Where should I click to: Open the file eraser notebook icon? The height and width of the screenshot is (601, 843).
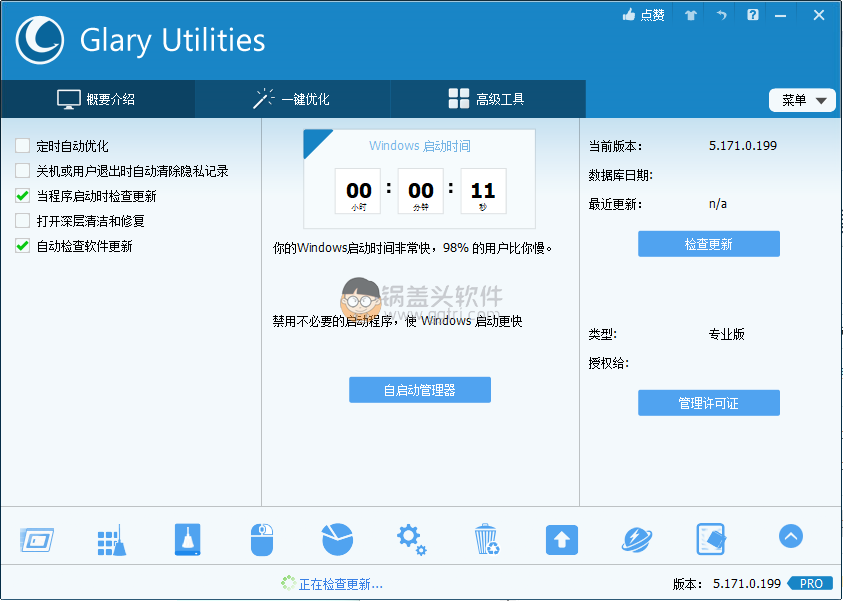(711, 539)
